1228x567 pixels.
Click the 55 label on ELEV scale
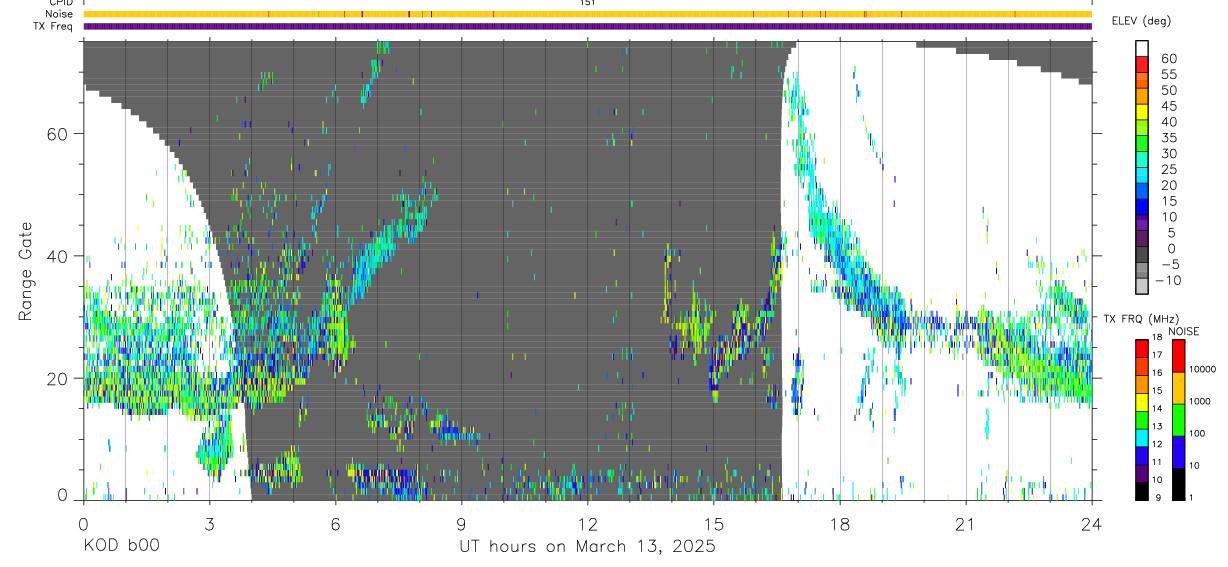(1167, 75)
